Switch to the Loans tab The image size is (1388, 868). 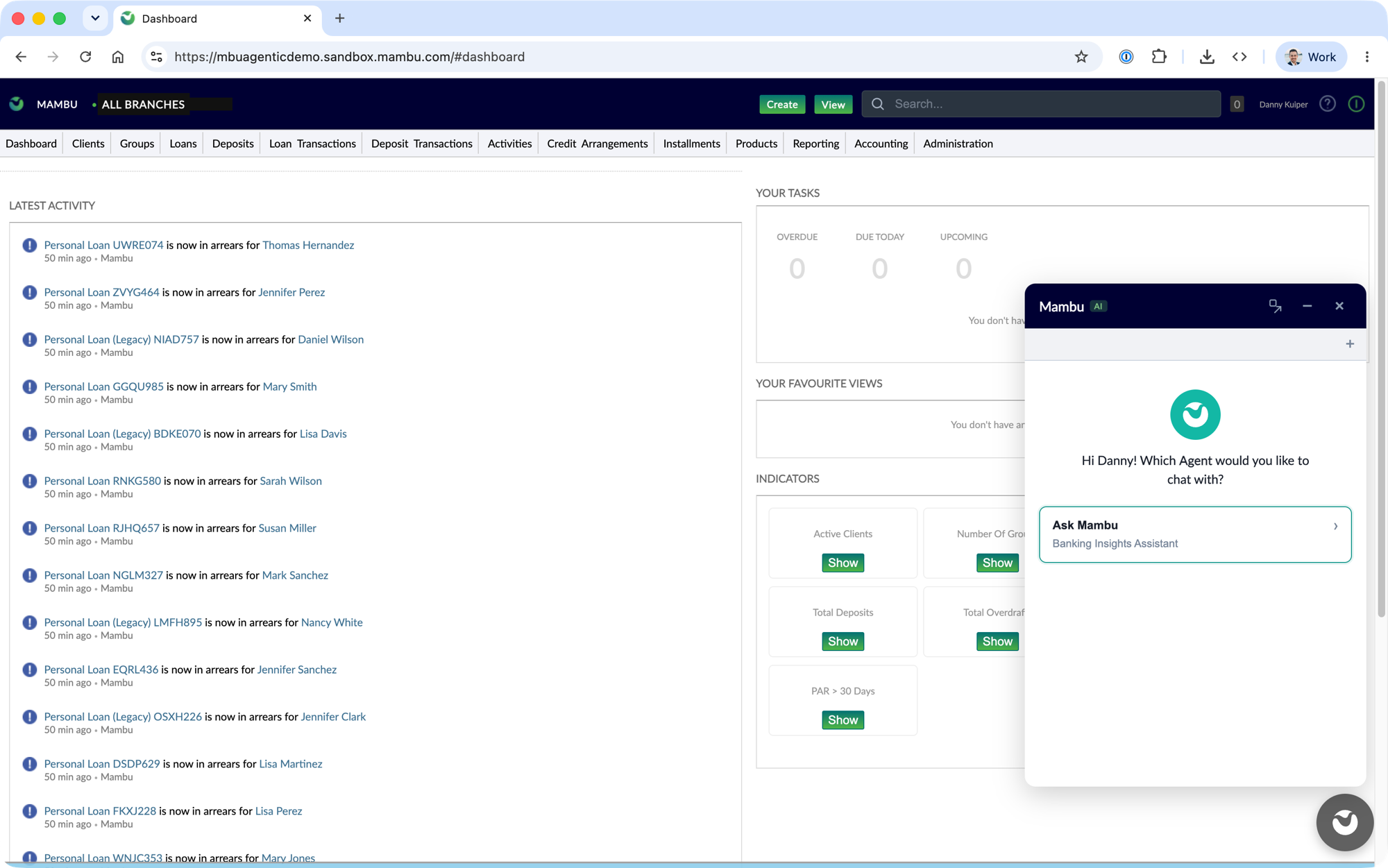click(x=183, y=144)
